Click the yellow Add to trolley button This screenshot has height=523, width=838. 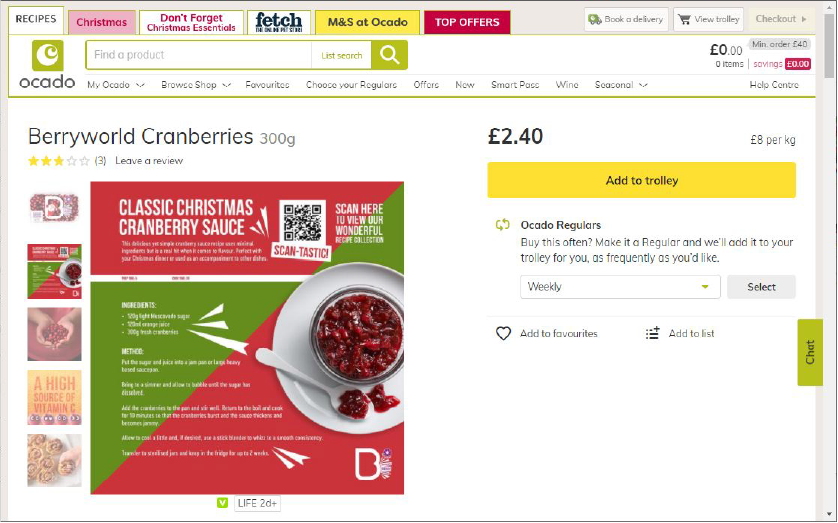click(x=641, y=180)
